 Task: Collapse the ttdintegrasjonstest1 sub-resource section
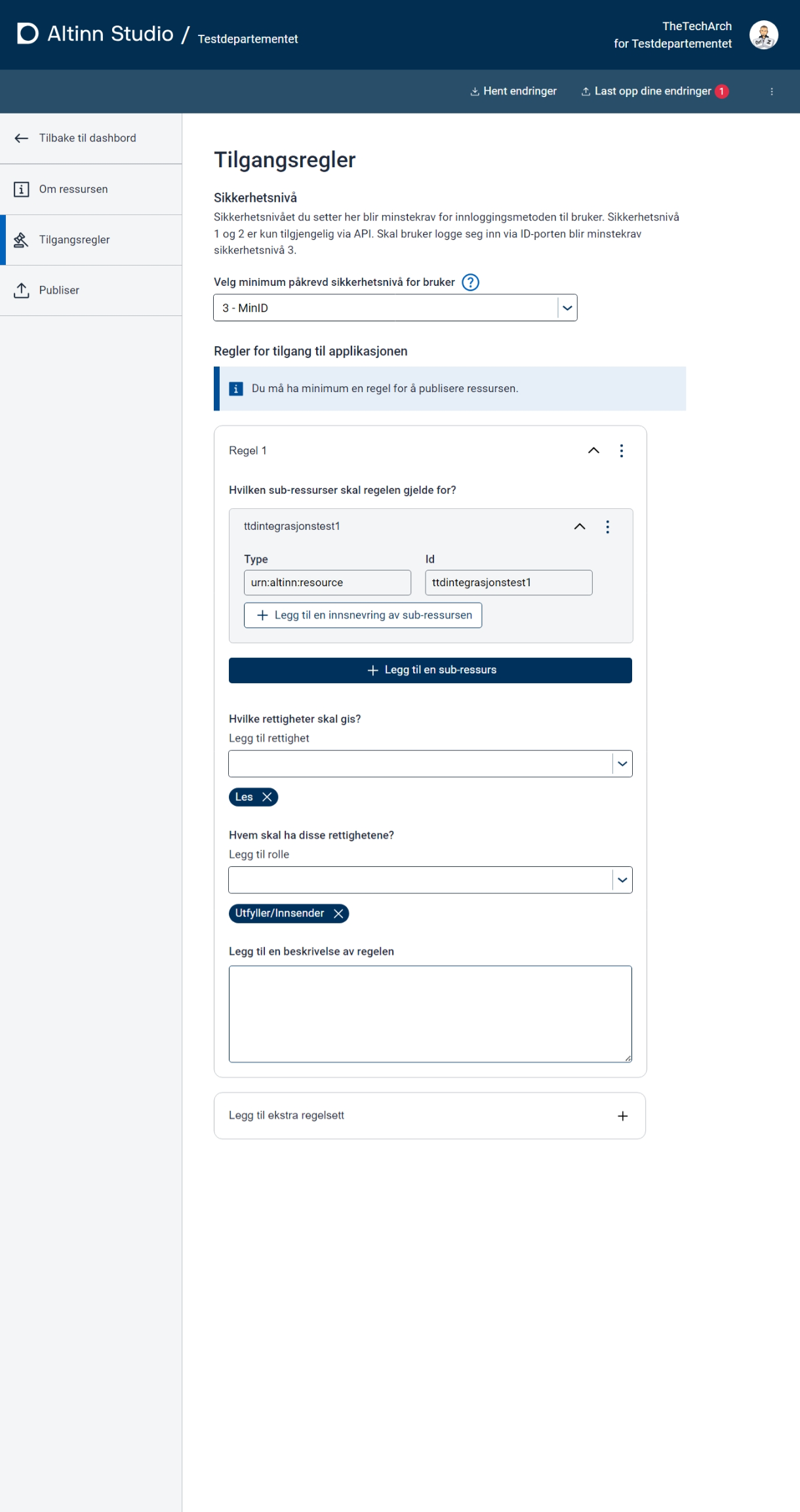[580, 527]
